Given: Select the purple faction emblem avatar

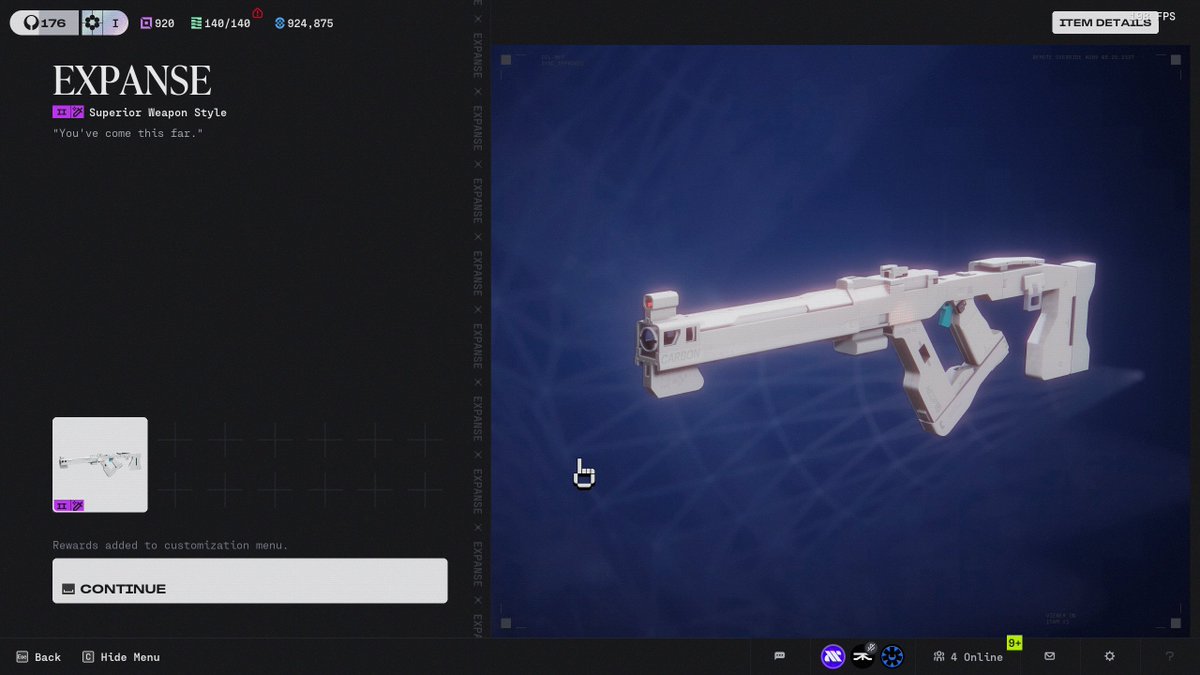Looking at the screenshot, I should click(x=833, y=656).
